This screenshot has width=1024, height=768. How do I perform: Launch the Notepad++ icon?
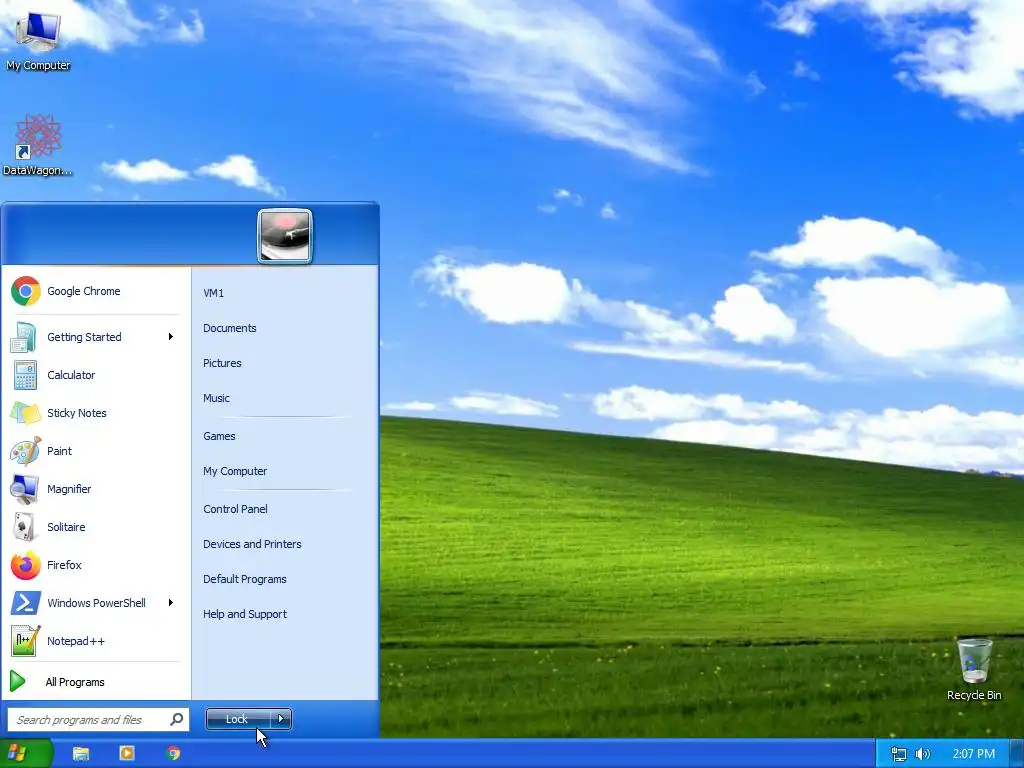pos(25,641)
